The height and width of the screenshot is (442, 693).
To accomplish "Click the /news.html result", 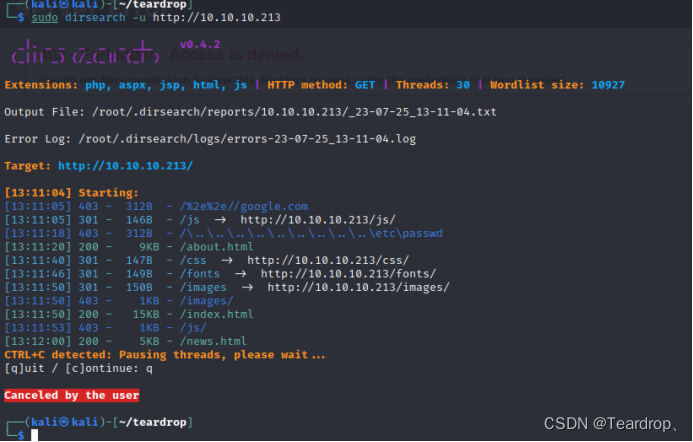I will (213, 341).
